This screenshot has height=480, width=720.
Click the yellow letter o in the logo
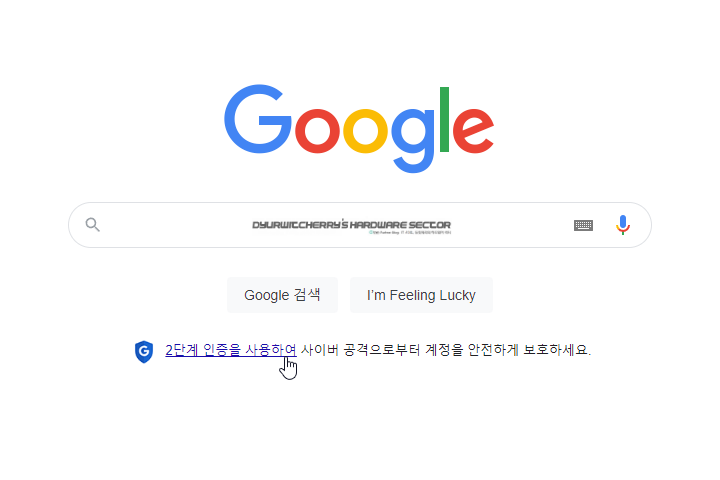(366, 130)
